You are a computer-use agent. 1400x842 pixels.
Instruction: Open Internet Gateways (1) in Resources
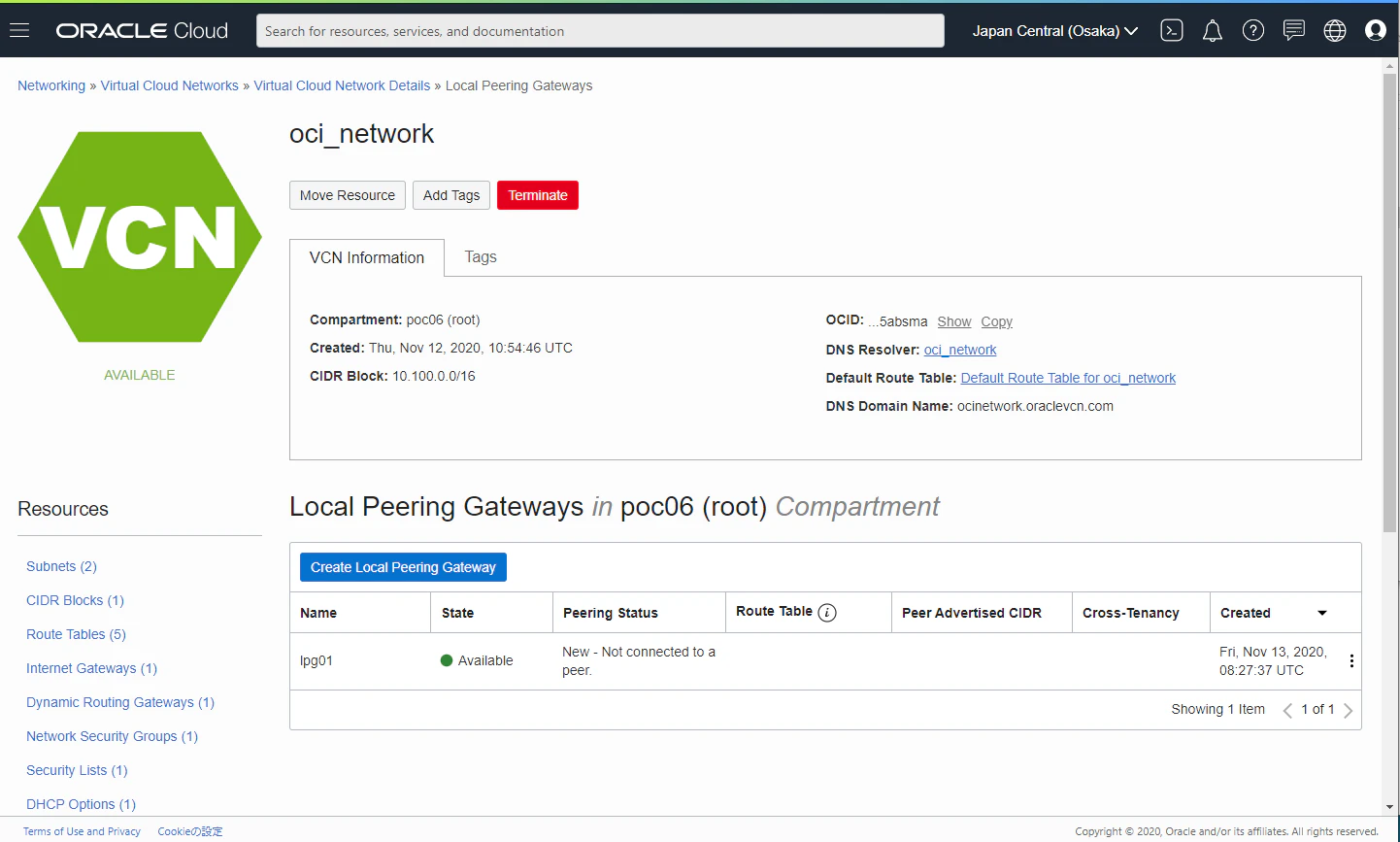point(91,668)
